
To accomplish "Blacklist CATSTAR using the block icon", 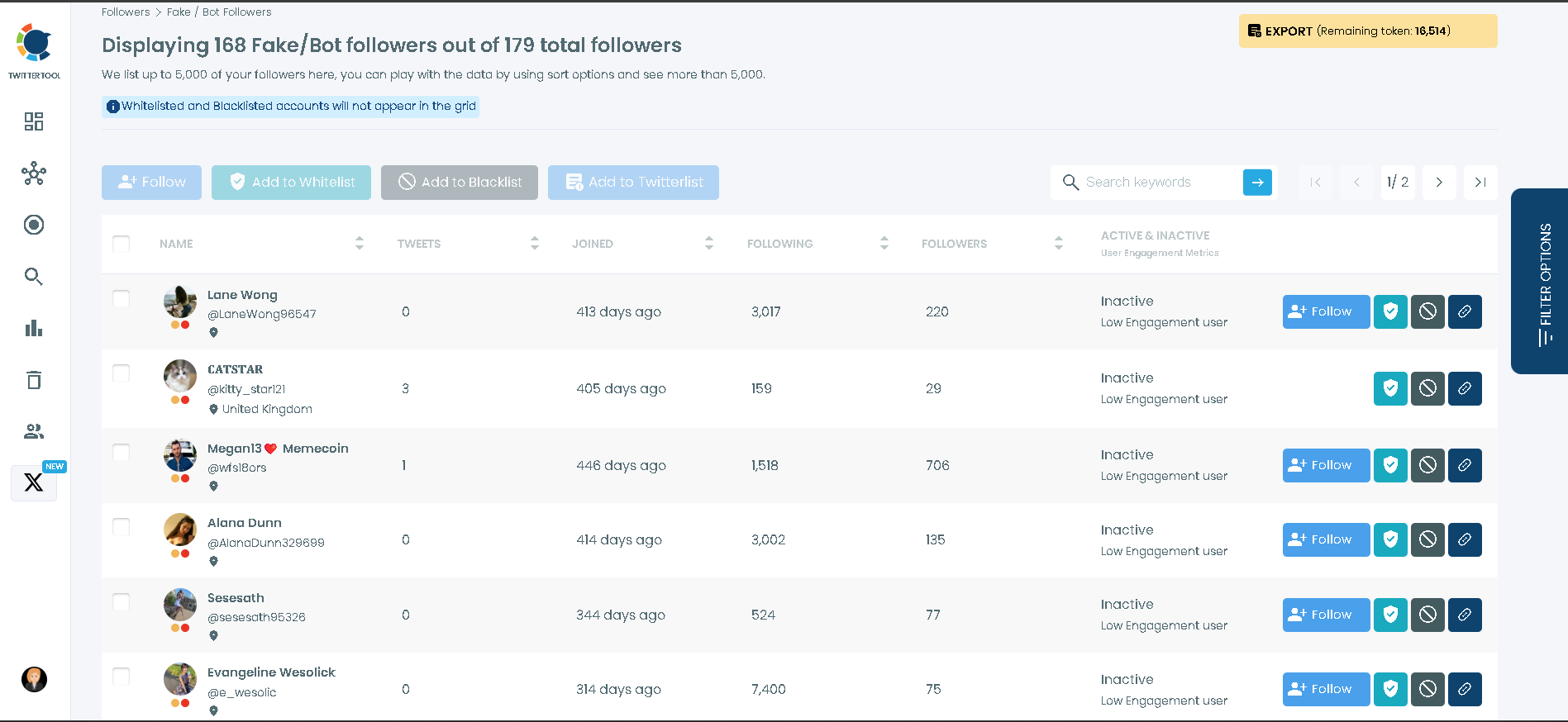I will click(x=1427, y=388).
